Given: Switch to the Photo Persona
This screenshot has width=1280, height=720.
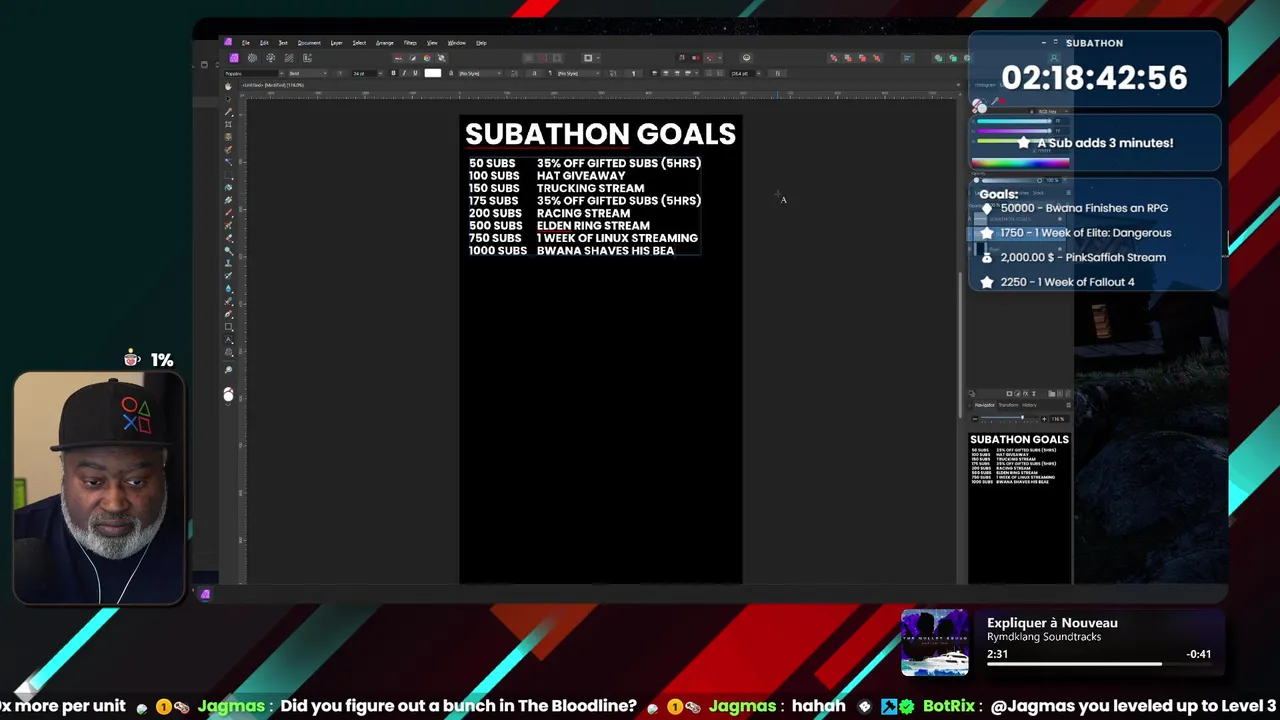Looking at the screenshot, I should click(x=234, y=57).
